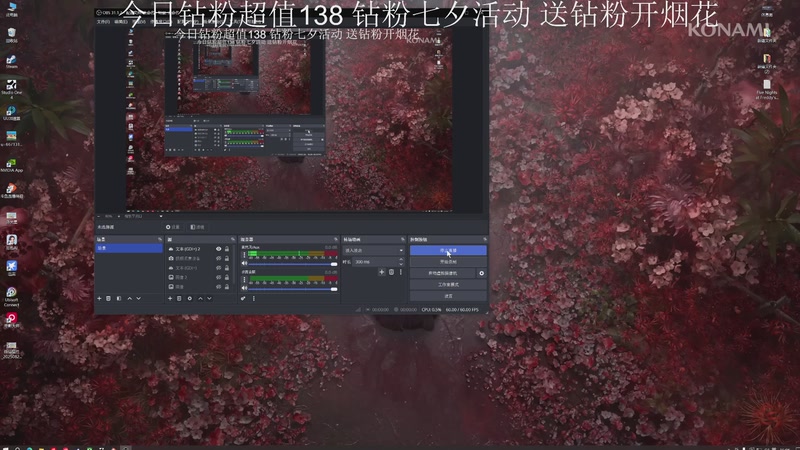Increase the transition duration with up arrow
800x450 pixels.
pos(401,259)
